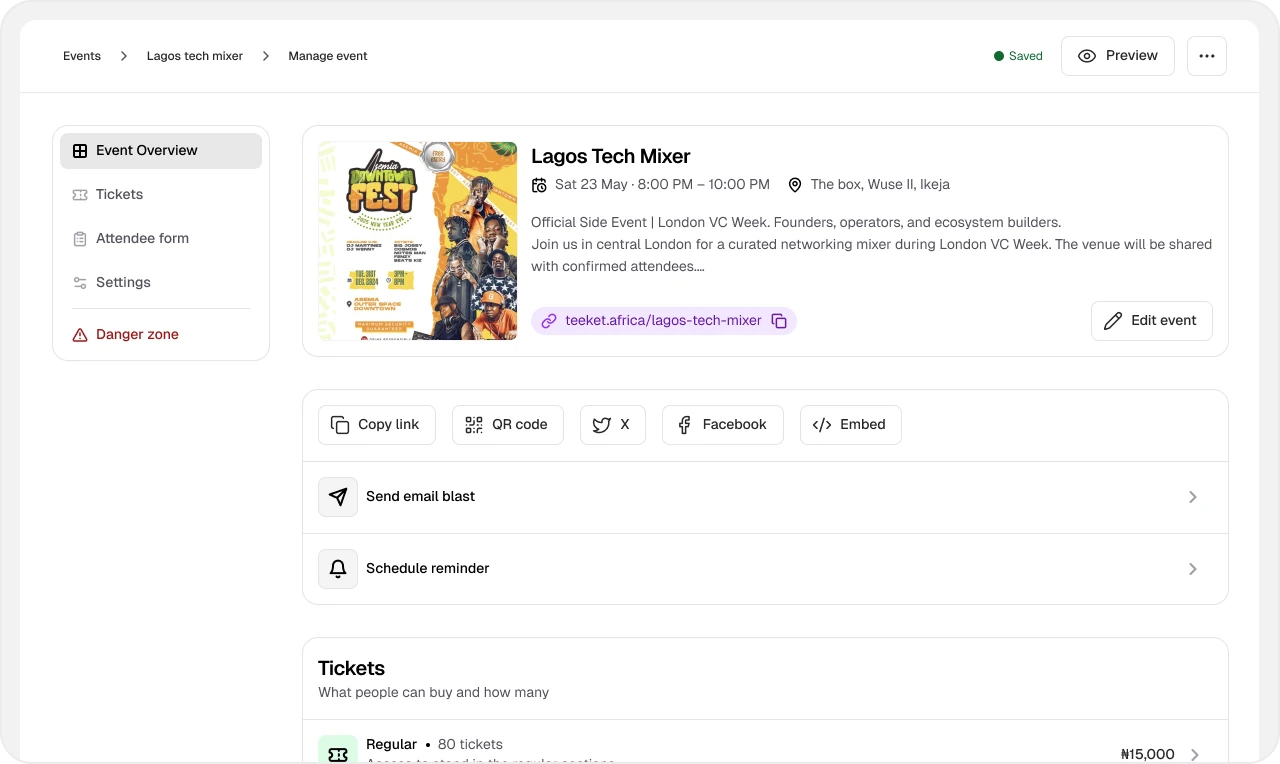Viewport: 1280px width, 764px height.
Task: Navigate to Lagos tech mixer breadcrumb
Action: pos(195,56)
